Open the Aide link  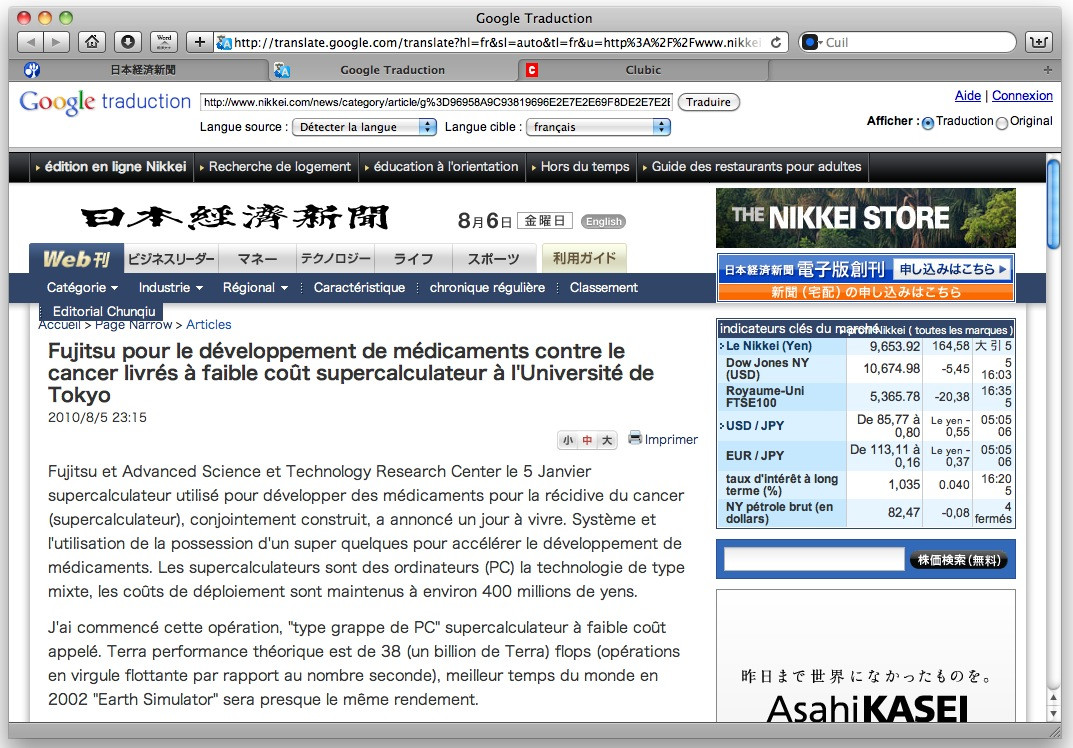968,96
